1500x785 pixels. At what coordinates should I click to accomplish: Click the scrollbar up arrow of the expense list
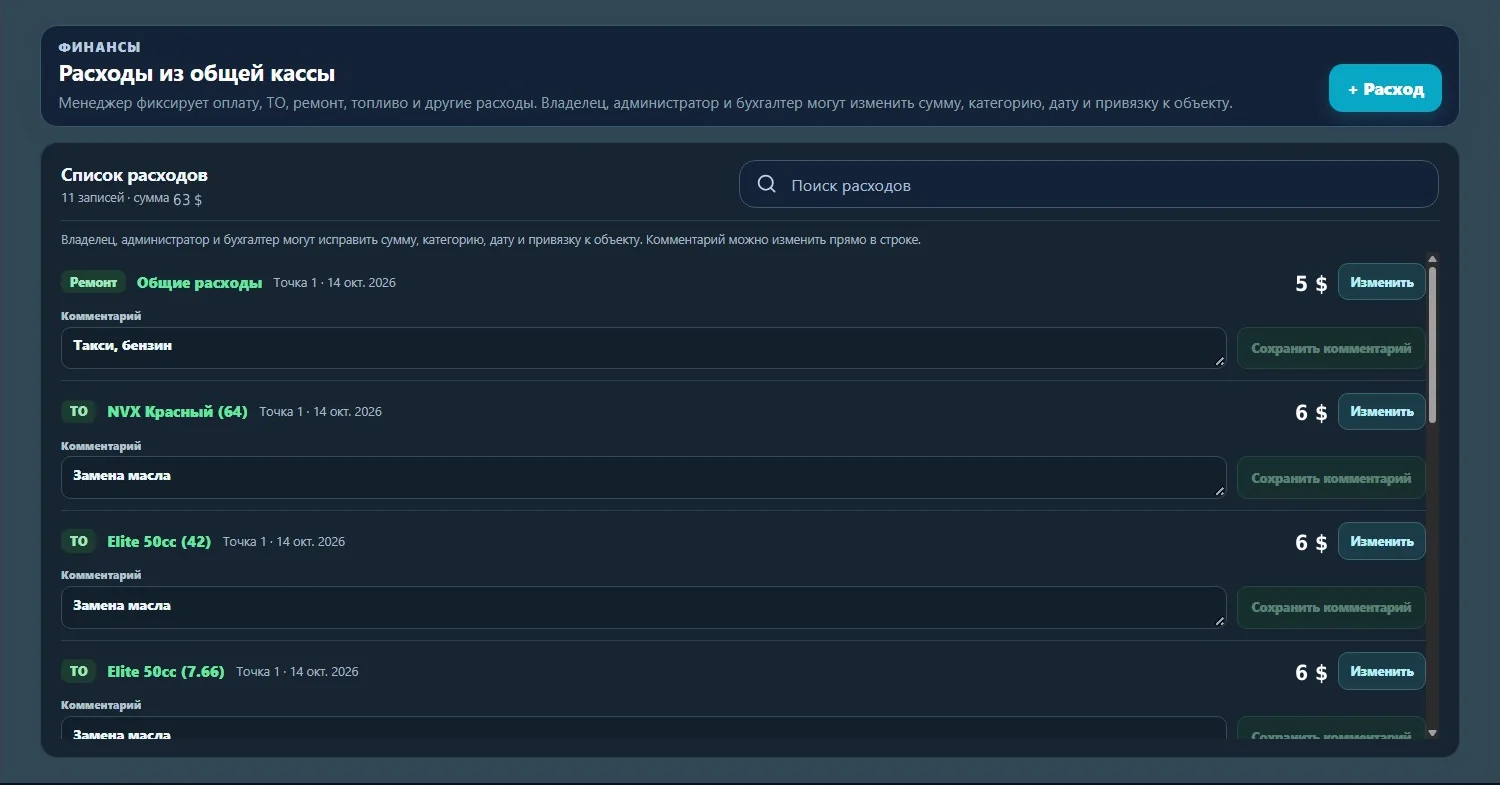click(x=1432, y=259)
